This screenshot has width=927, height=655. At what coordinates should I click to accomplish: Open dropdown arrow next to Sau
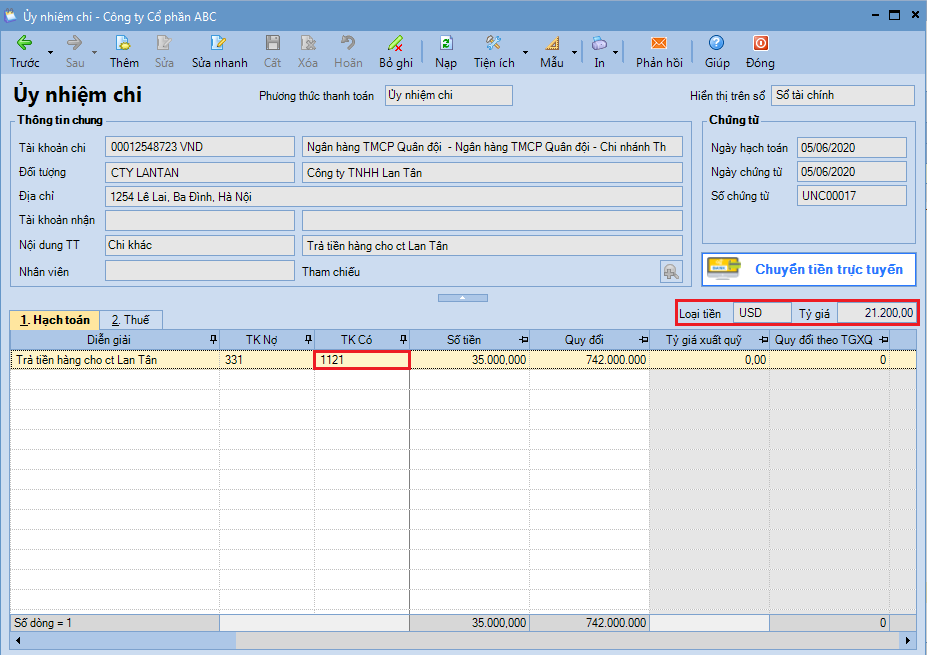coord(95,52)
